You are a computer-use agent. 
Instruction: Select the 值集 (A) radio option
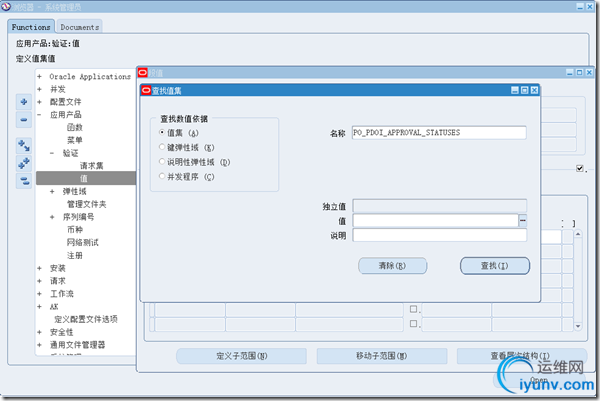click(162, 132)
